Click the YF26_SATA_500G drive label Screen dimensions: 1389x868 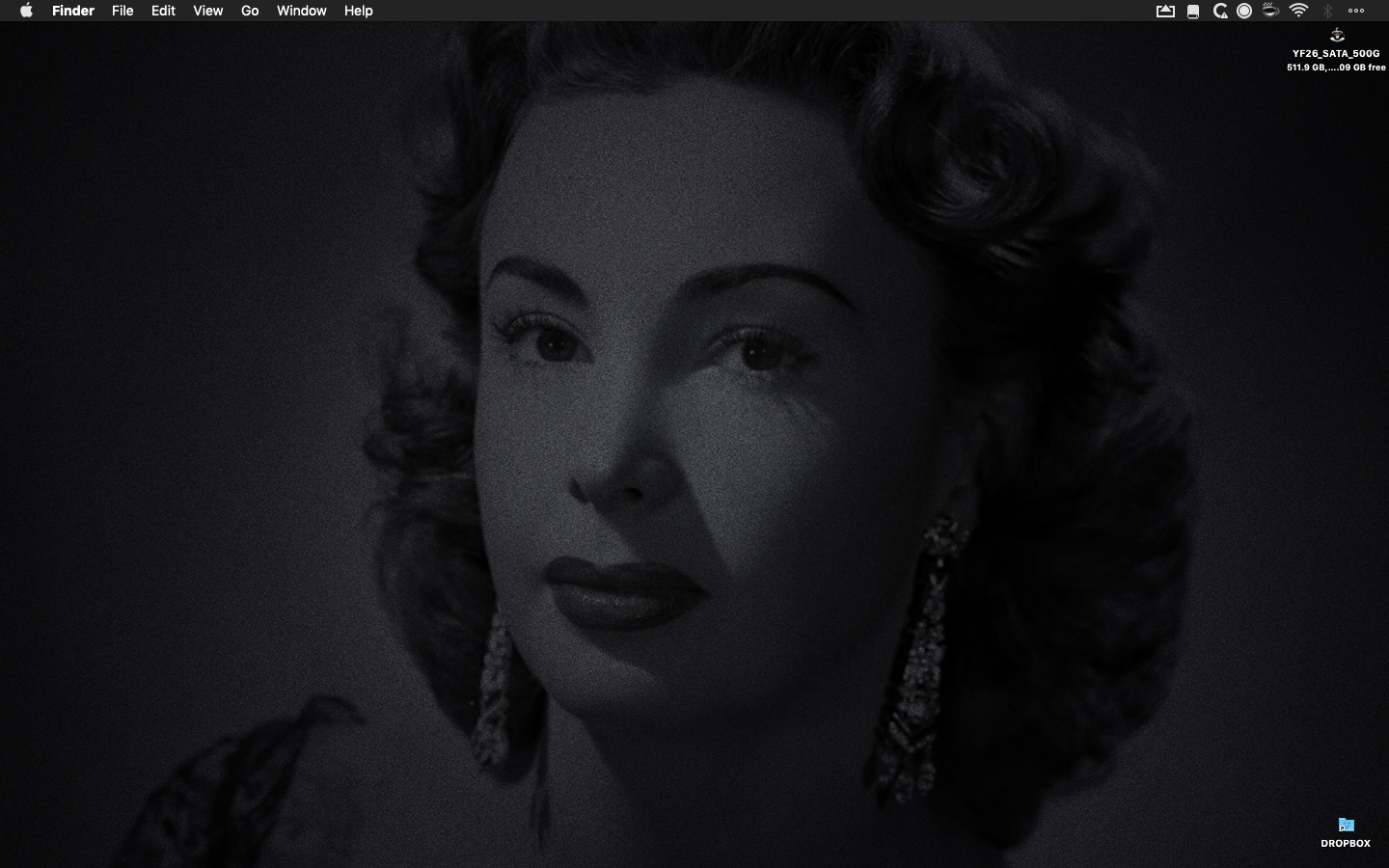(x=1336, y=54)
